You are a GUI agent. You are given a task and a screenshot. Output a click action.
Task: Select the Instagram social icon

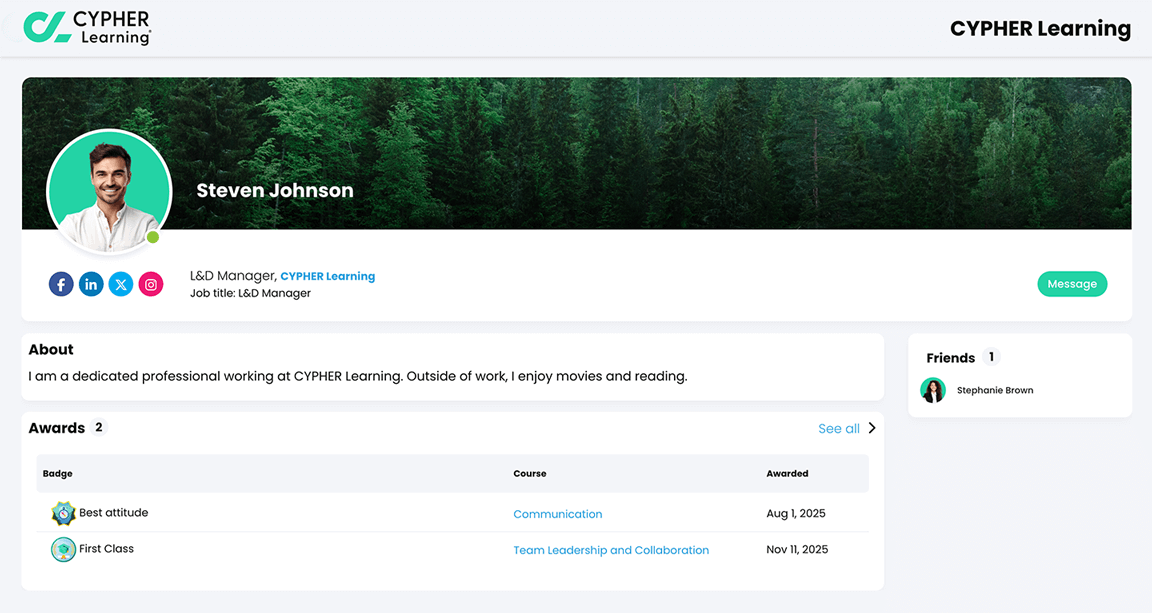[x=151, y=284]
